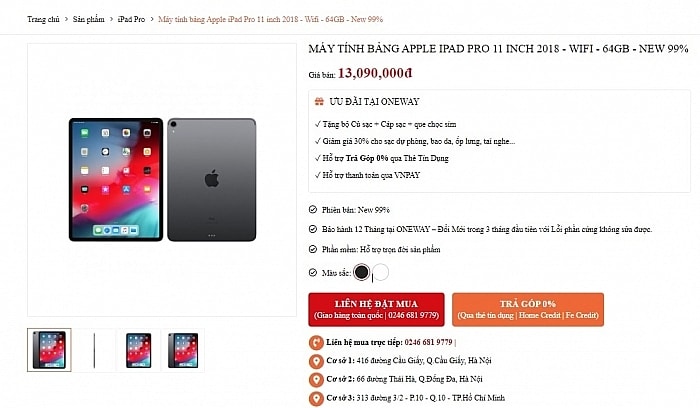Viewport: 700px width, 408px height.
Task: Click the location pin icon for Cơ sở 3
Action: point(316,398)
